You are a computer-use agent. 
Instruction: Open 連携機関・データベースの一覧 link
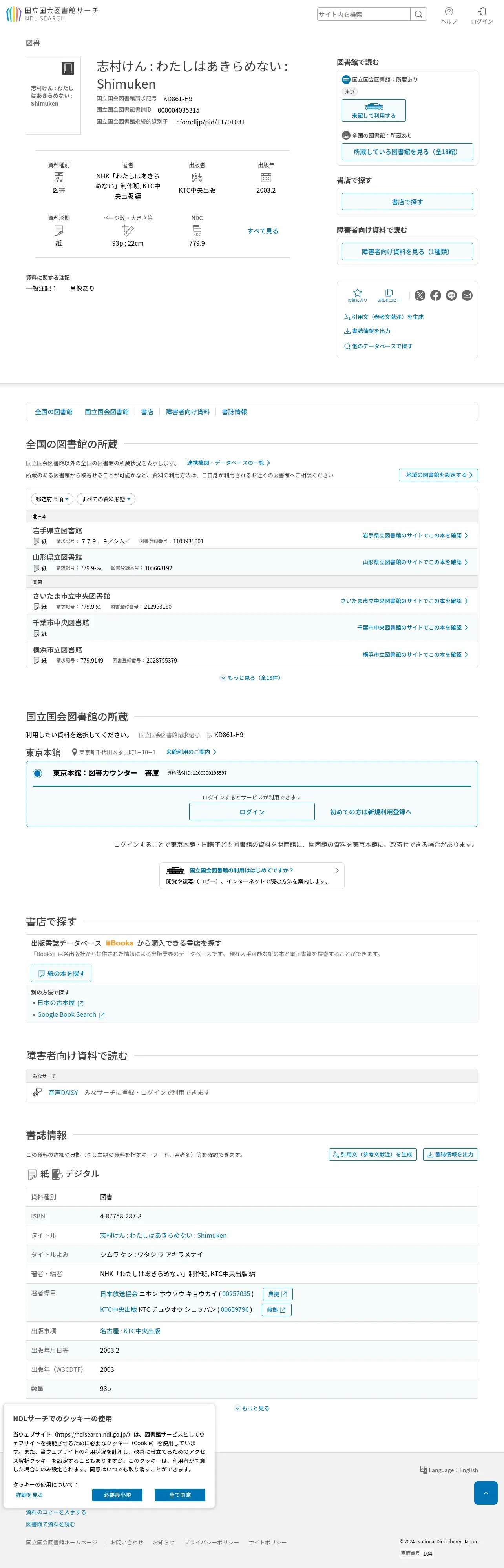pyautogui.click(x=228, y=463)
